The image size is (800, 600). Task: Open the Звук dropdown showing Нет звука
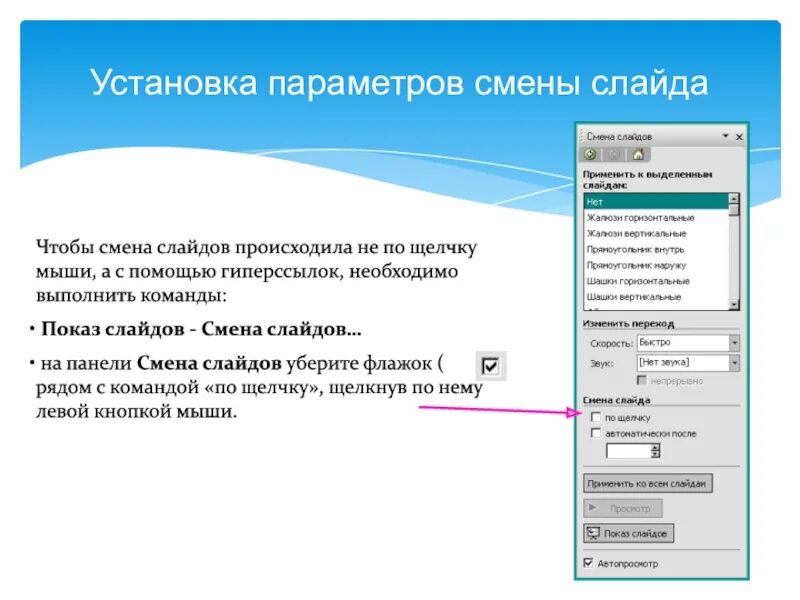tap(734, 363)
